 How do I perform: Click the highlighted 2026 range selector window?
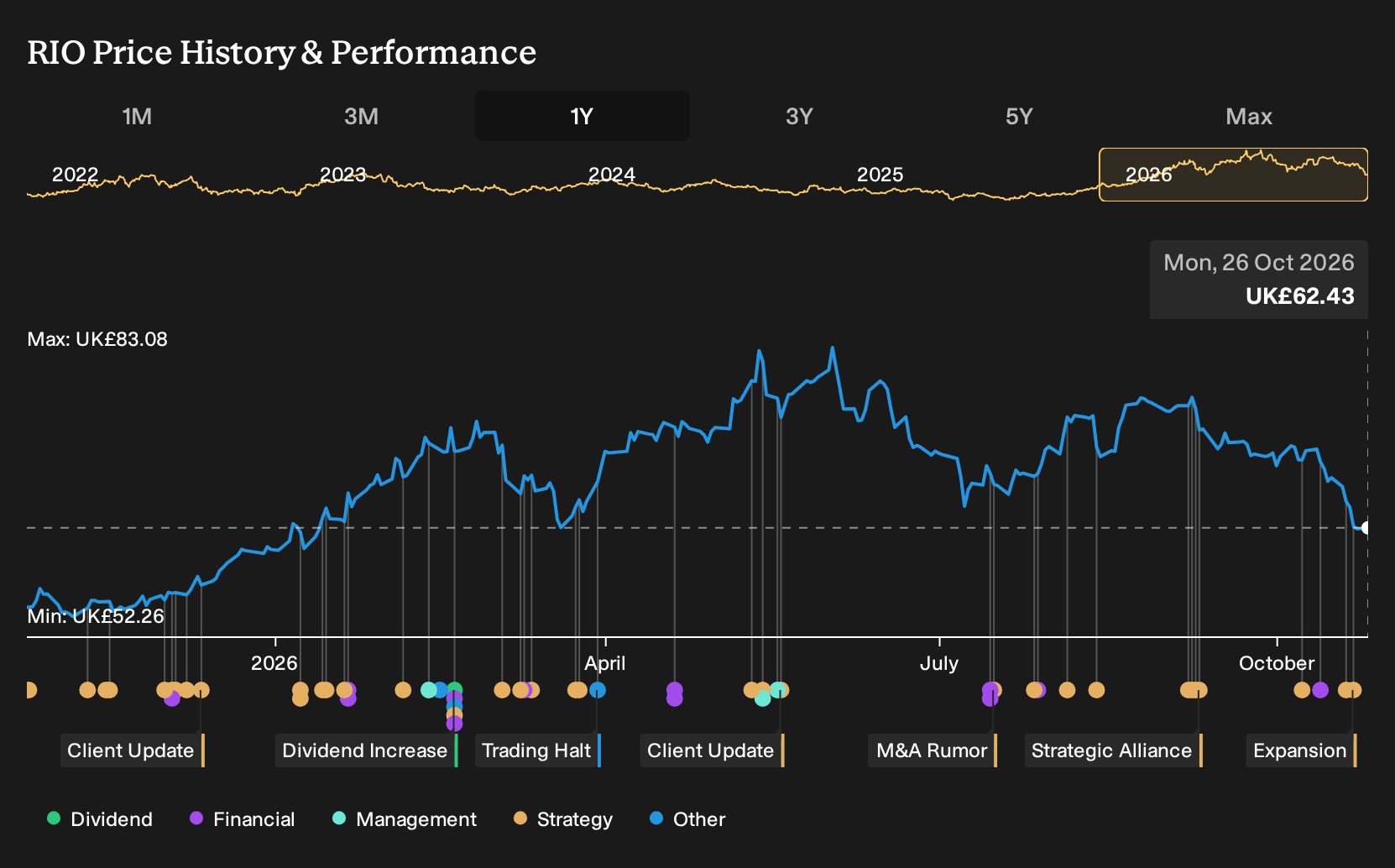[1233, 175]
